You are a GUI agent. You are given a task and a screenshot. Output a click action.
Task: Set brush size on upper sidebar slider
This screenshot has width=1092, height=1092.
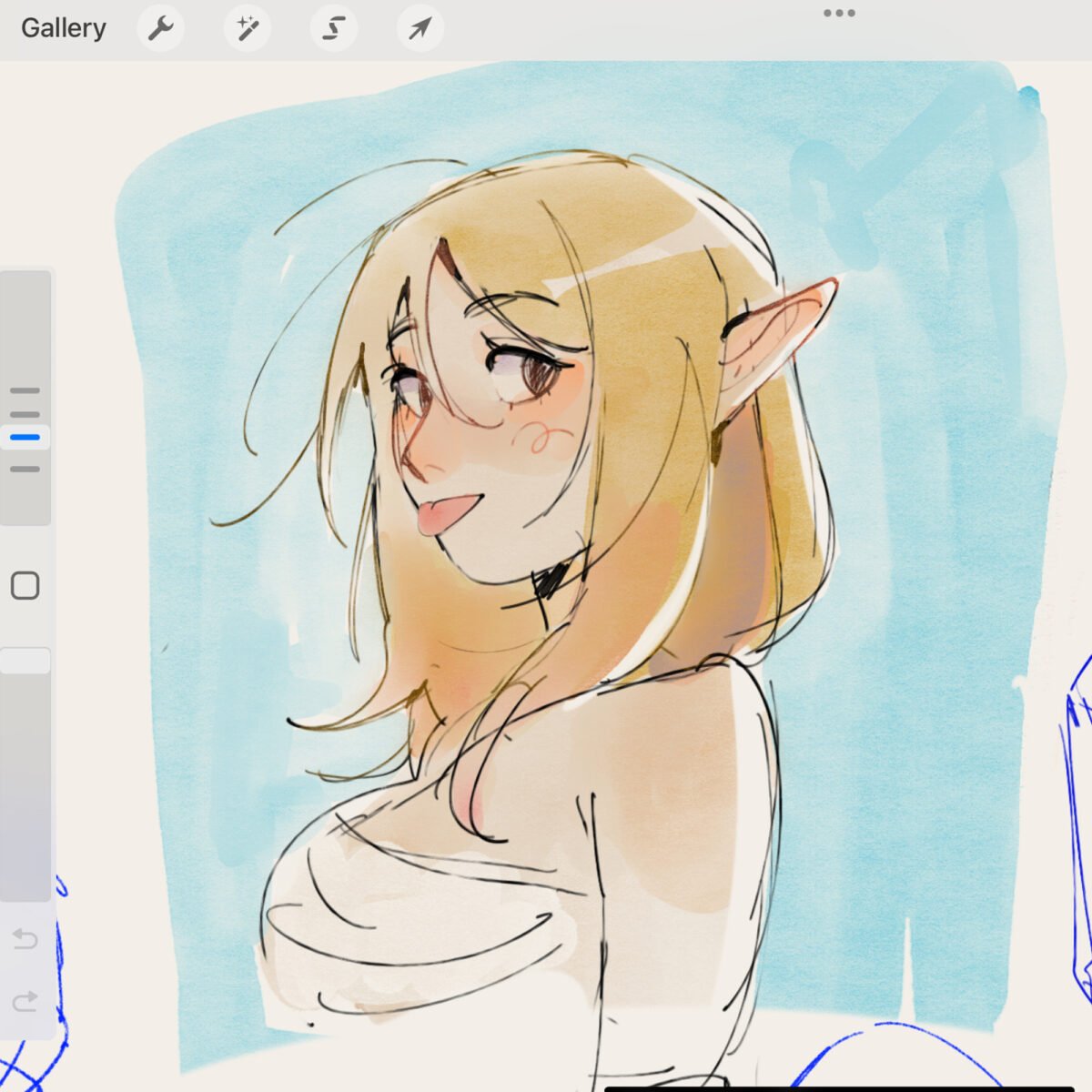(x=25, y=398)
